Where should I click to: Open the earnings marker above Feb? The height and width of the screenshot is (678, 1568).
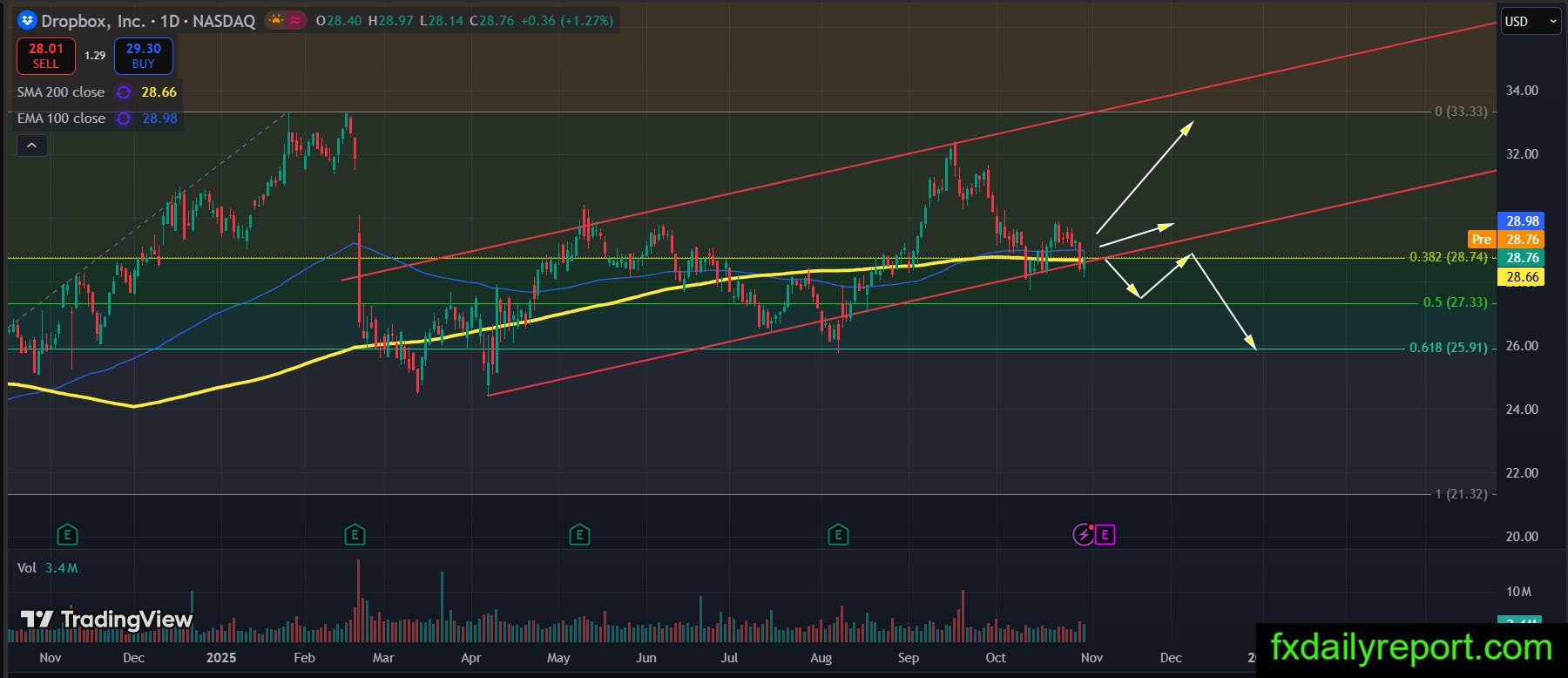click(355, 534)
